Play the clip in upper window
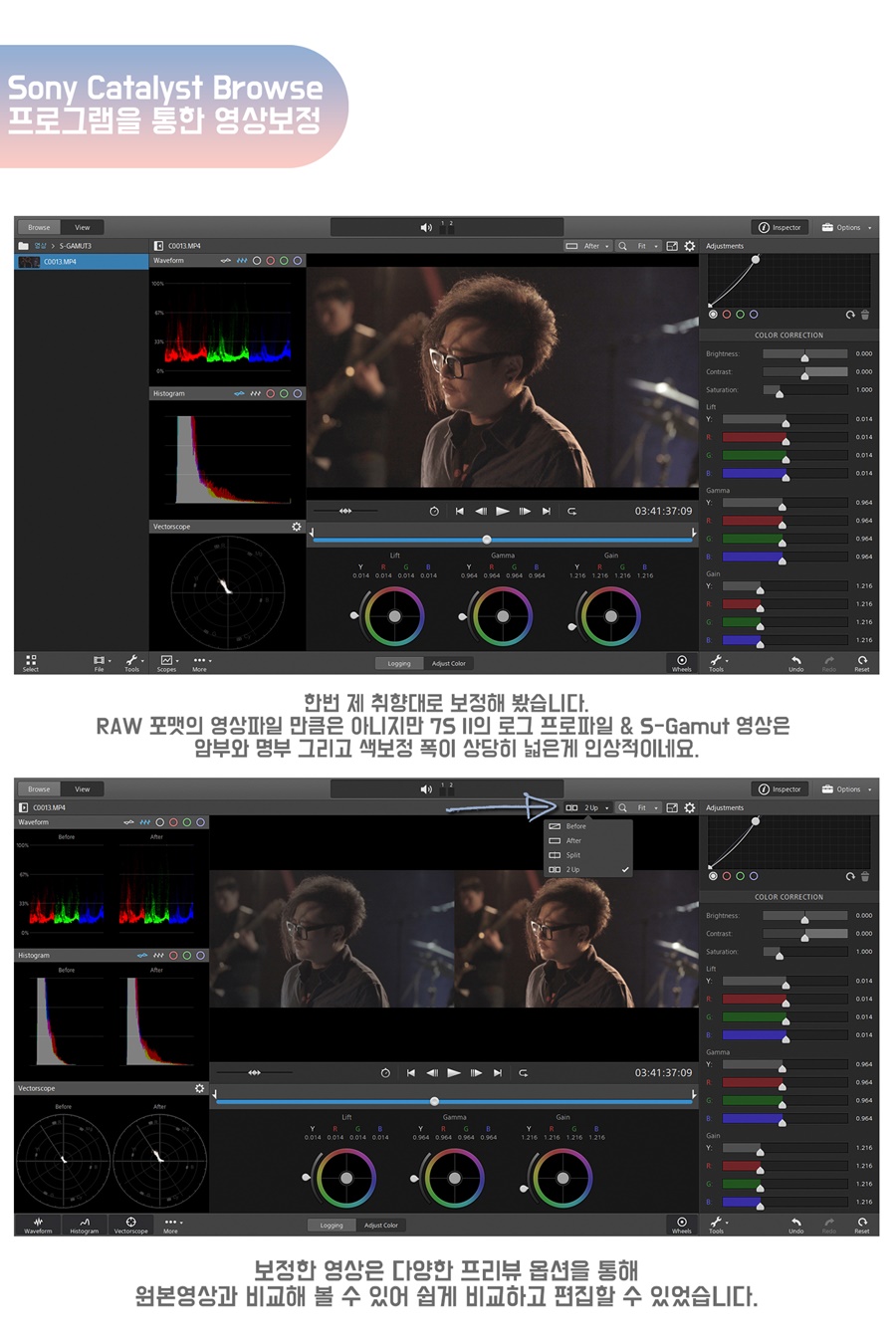Viewport: 896px width, 1344px height. point(503,511)
